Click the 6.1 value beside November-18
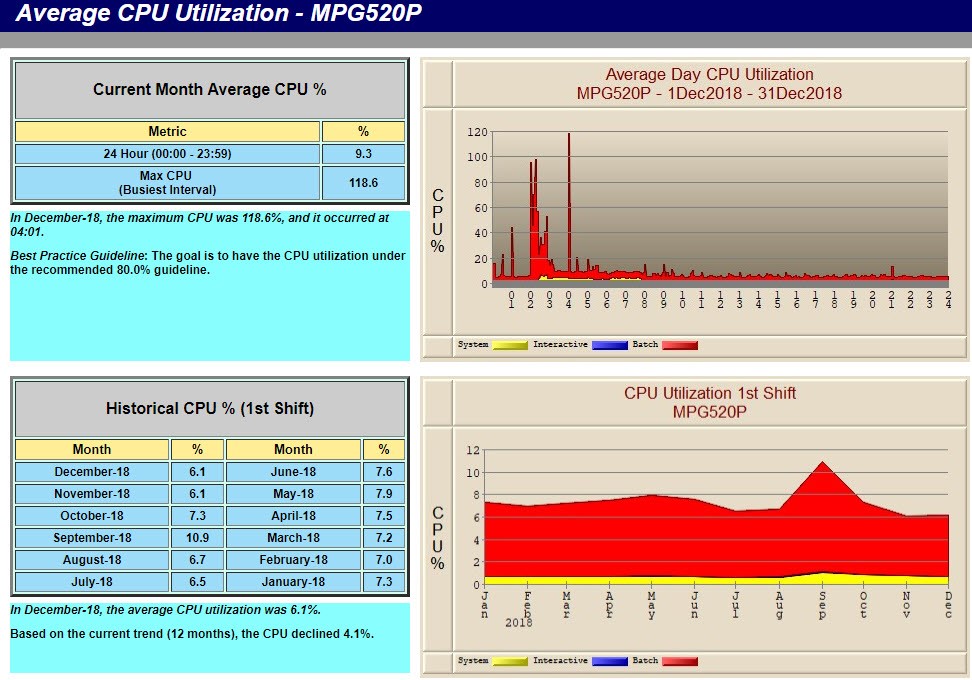The height and width of the screenshot is (680, 972). pyautogui.click(x=197, y=494)
